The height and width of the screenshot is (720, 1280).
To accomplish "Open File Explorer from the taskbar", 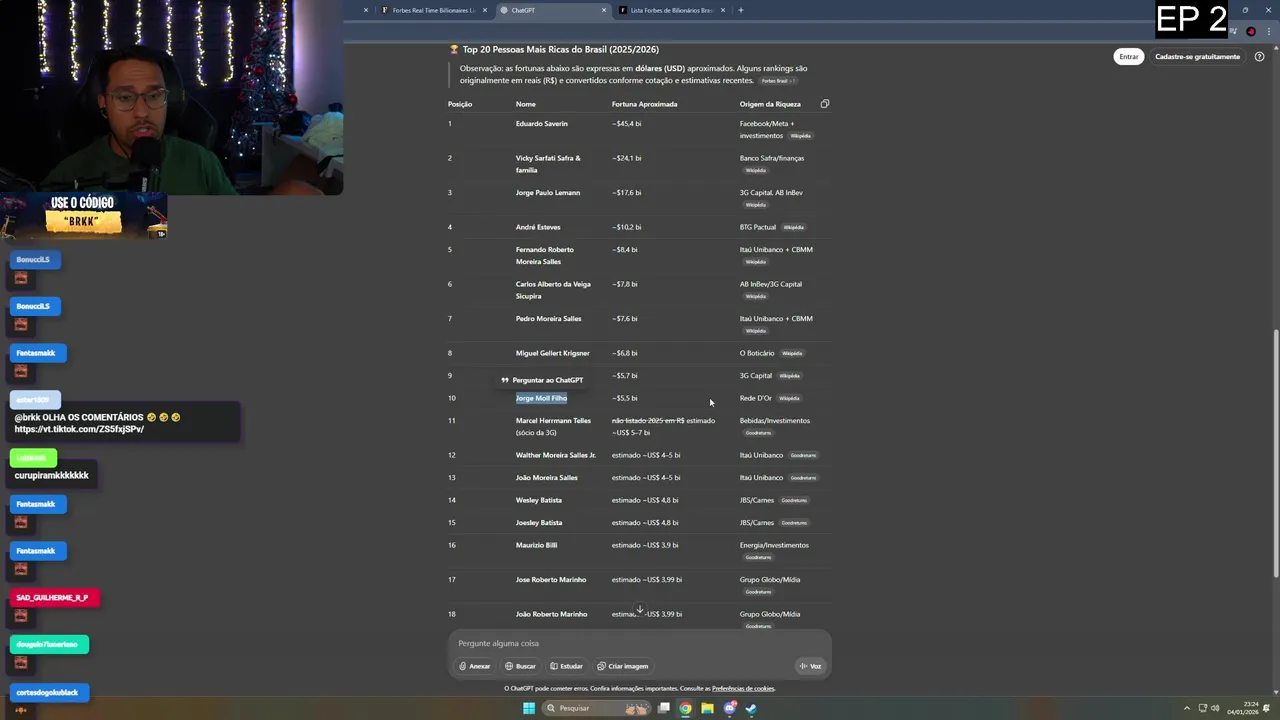I will [707, 708].
